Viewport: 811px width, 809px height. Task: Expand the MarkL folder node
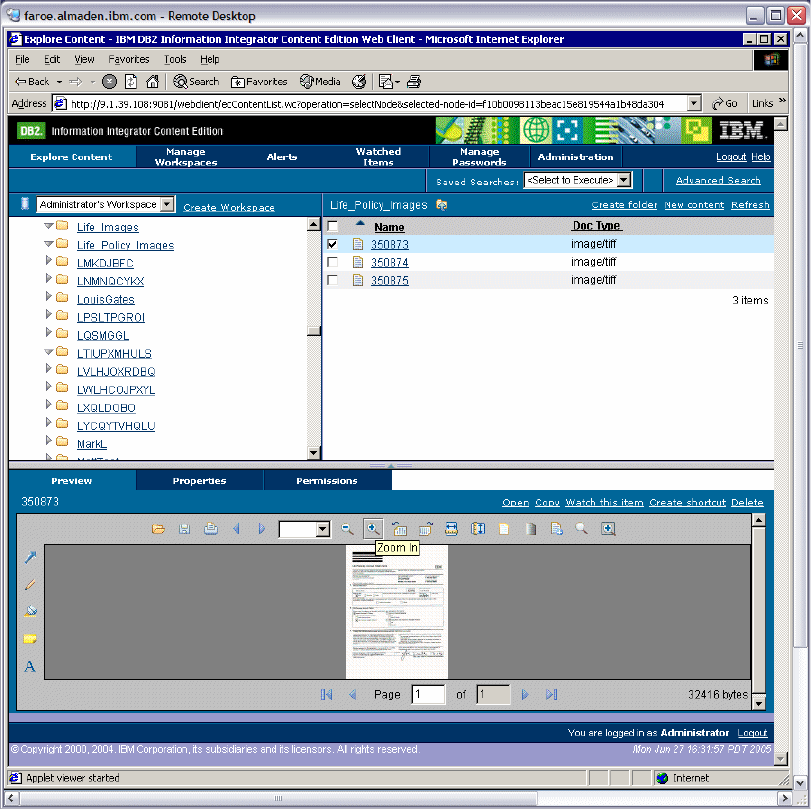pyautogui.click(x=49, y=441)
